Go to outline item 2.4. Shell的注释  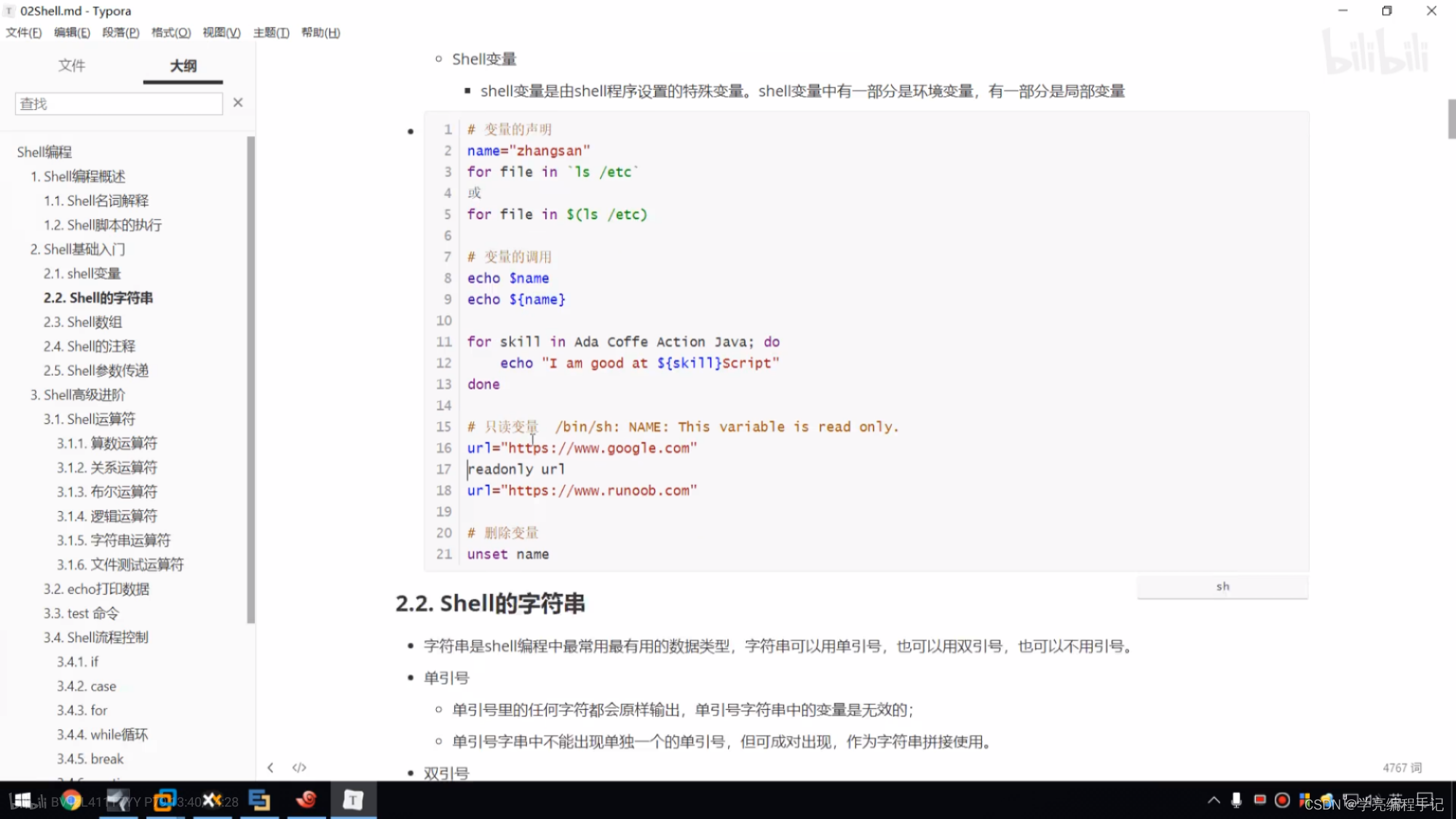click(90, 346)
